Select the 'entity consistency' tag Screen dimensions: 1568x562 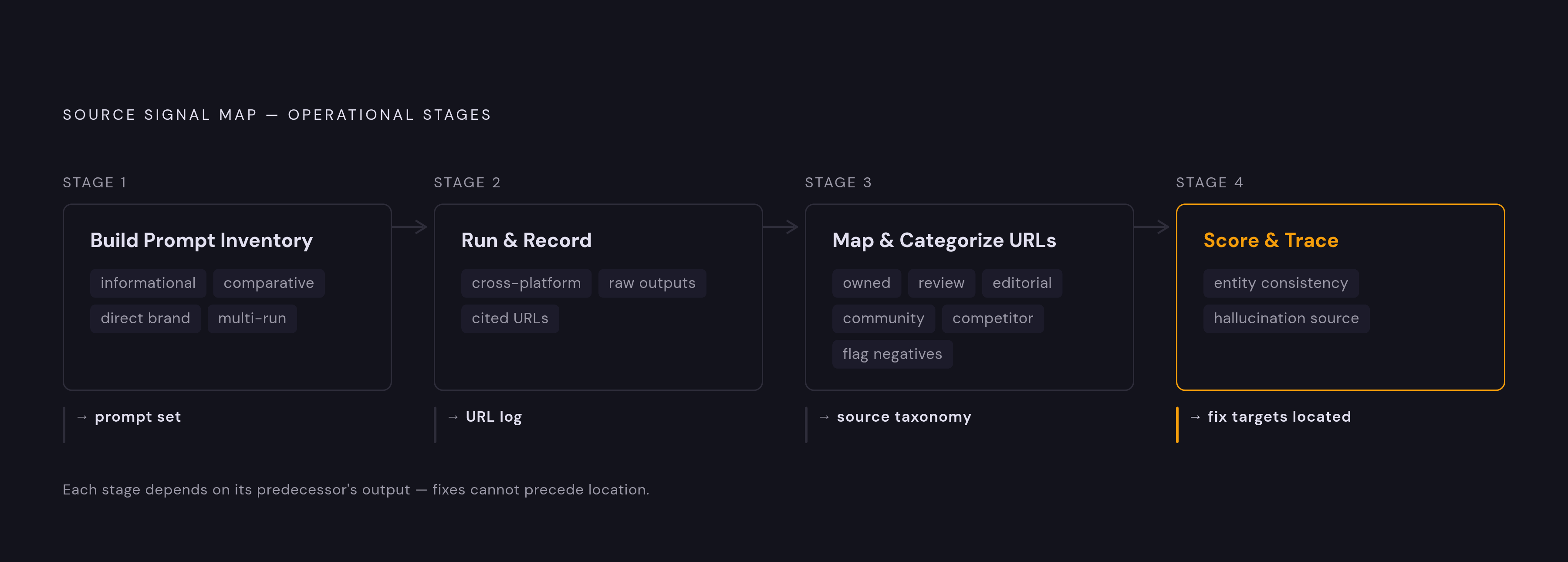click(1281, 283)
